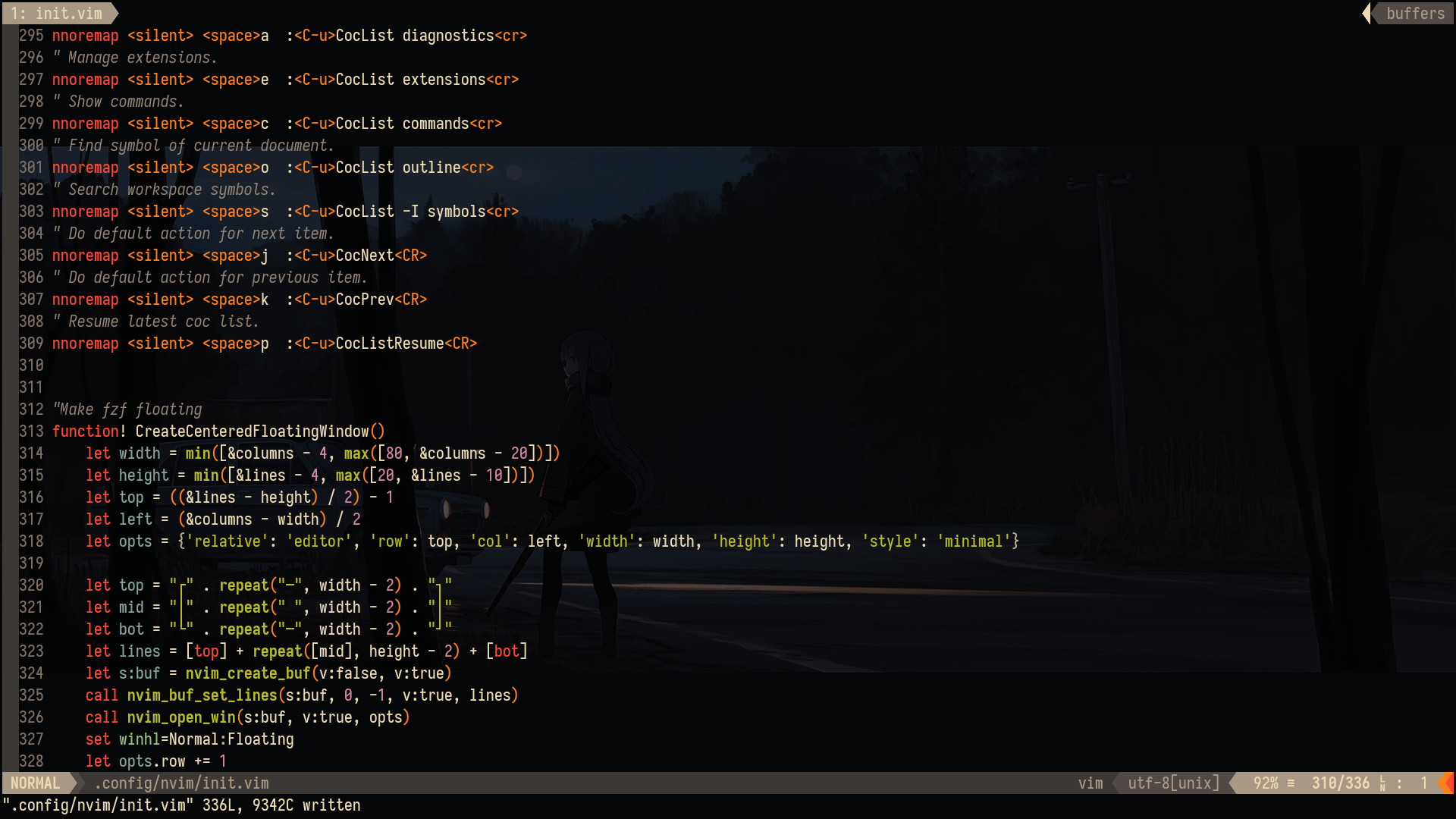Click the utf-8[unix] encoding indicator

[x=1173, y=783]
